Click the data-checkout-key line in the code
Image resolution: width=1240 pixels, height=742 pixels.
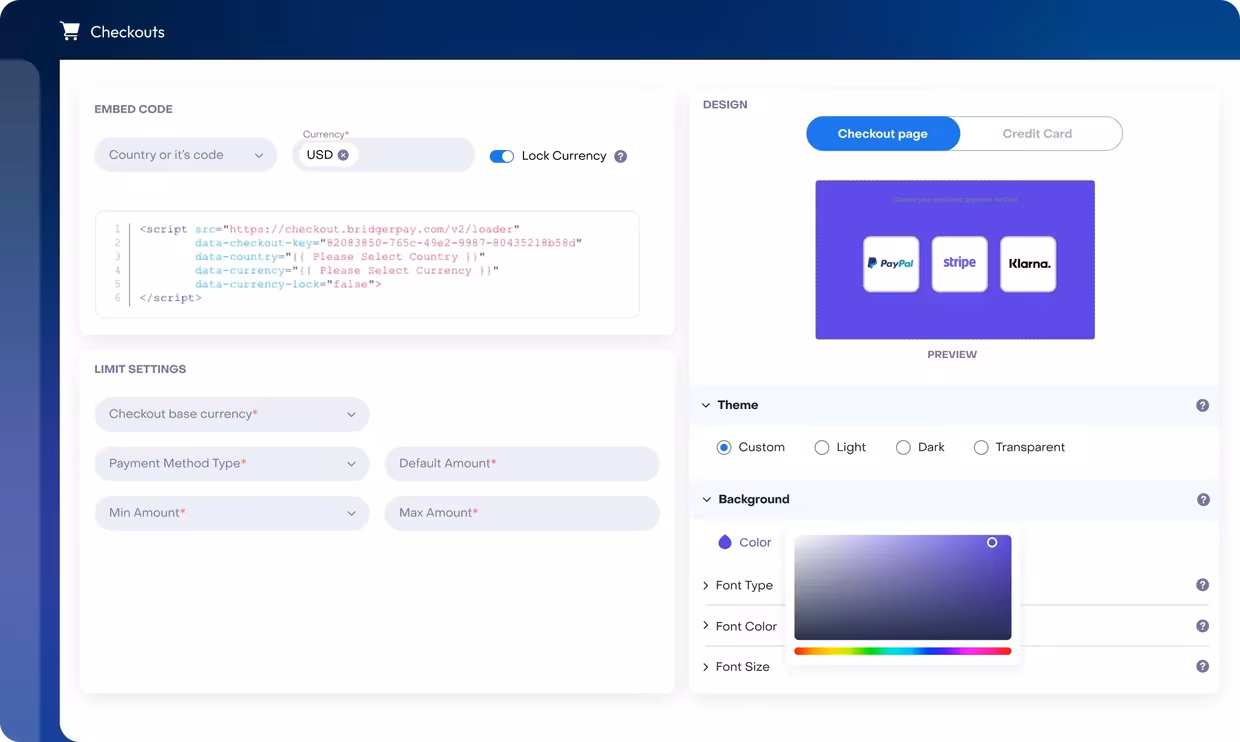pyautogui.click(x=388, y=243)
